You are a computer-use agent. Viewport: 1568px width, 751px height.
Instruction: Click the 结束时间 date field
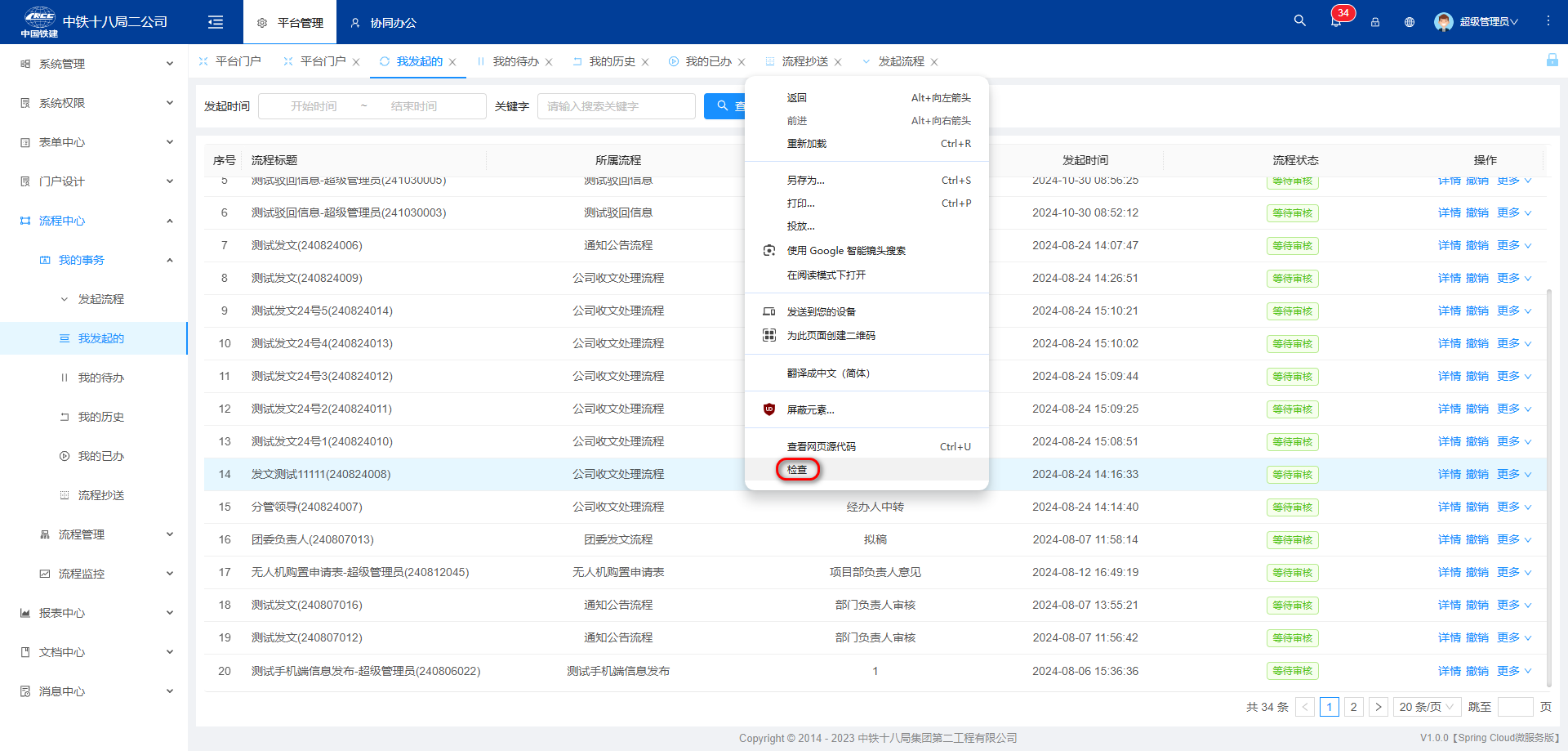point(414,106)
